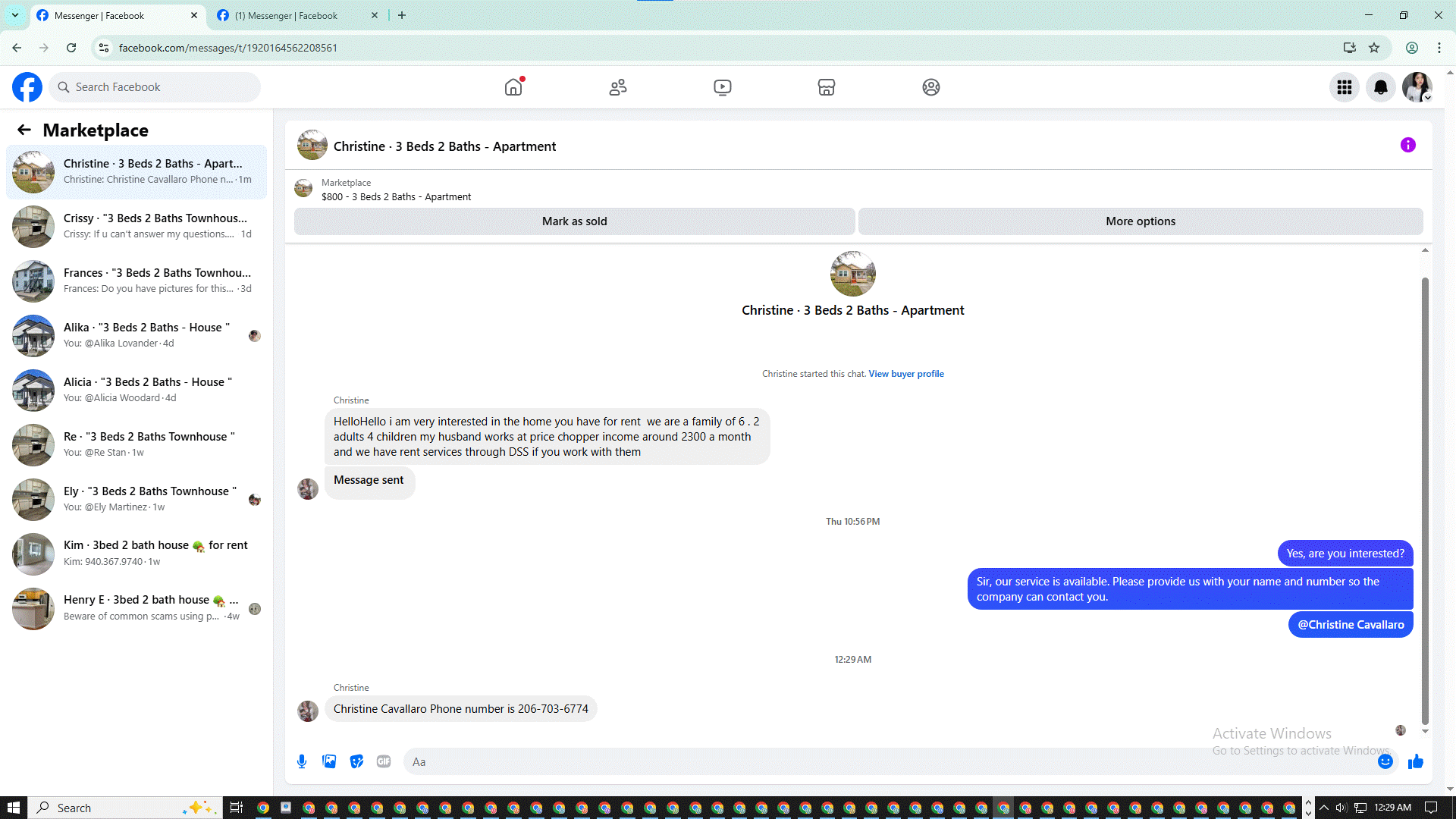Open the Friends icon in top navigation
This screenshot has height=819, width=1456.
618,87
